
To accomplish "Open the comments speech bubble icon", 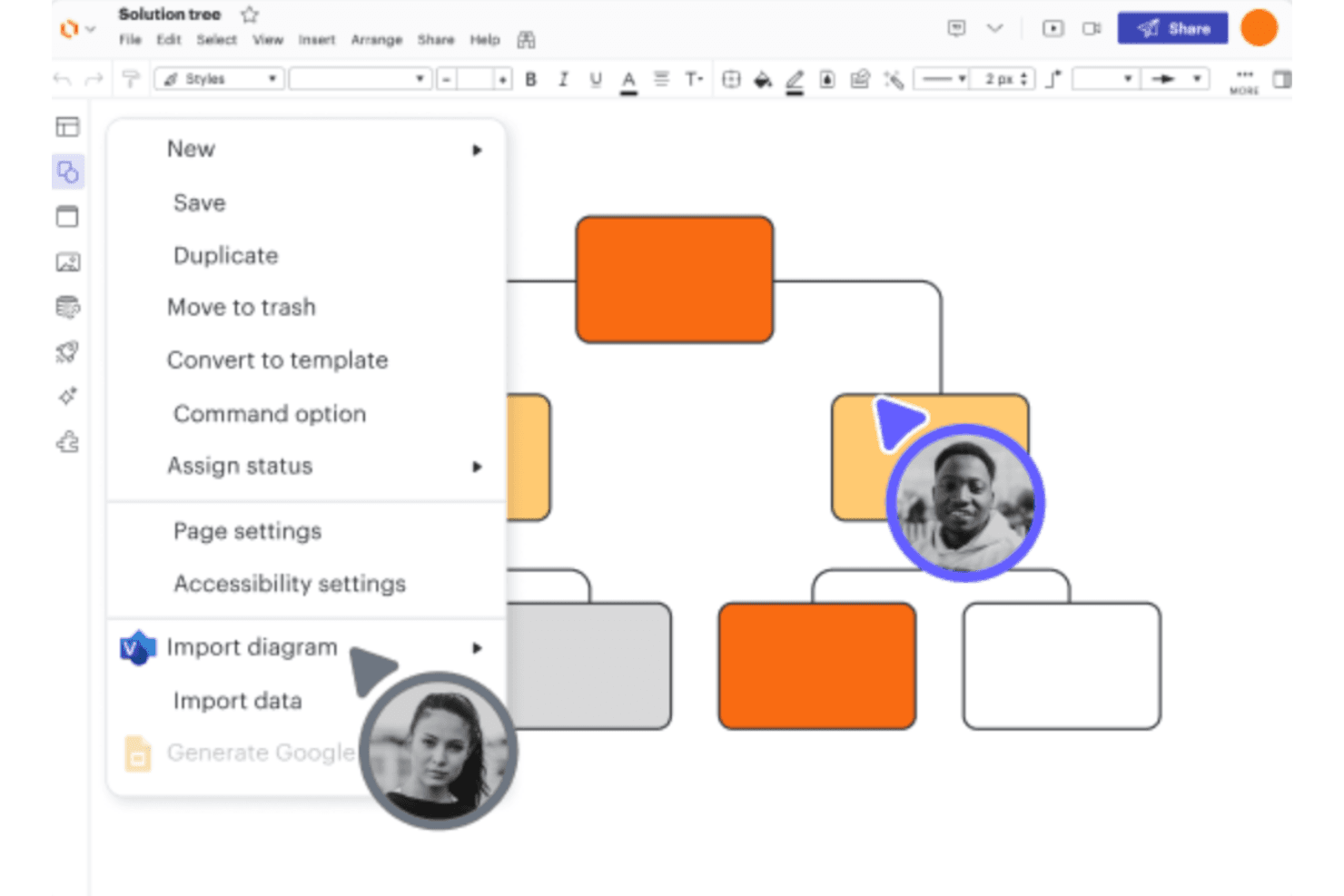I will pos(956,28).
